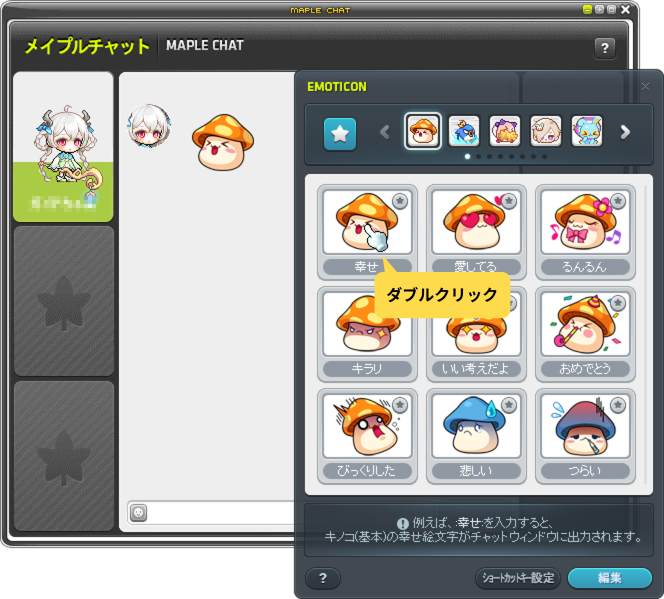Jump to the last emoticon page dot
The width and height of the screenshot is (664, 599).
tap(545, 157)
